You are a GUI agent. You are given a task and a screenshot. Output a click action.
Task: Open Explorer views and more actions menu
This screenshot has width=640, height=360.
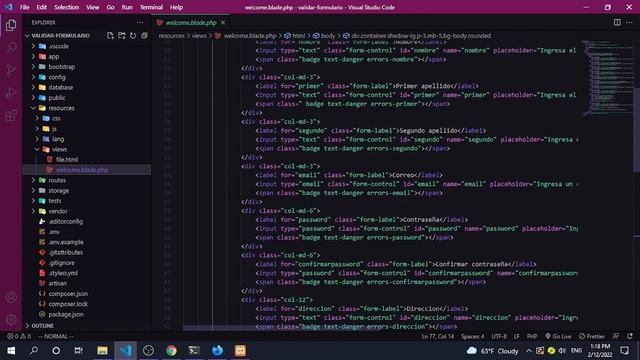pos(140,23)
